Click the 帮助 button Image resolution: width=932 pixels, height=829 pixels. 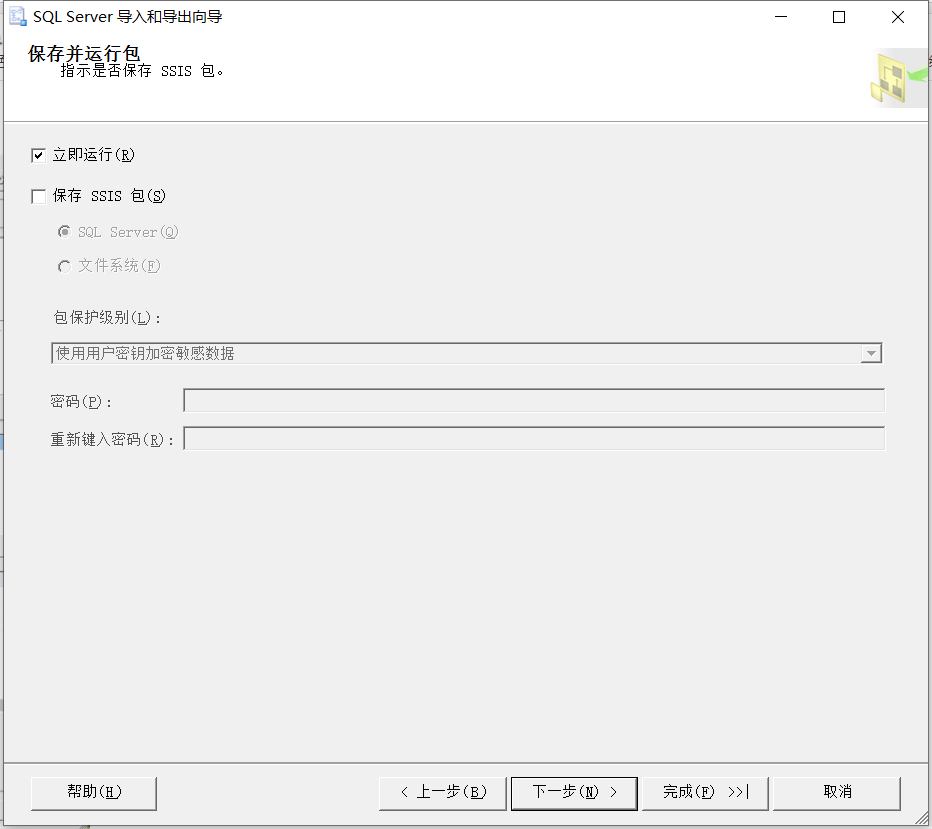pyautogui.click(x=92, y=792)
